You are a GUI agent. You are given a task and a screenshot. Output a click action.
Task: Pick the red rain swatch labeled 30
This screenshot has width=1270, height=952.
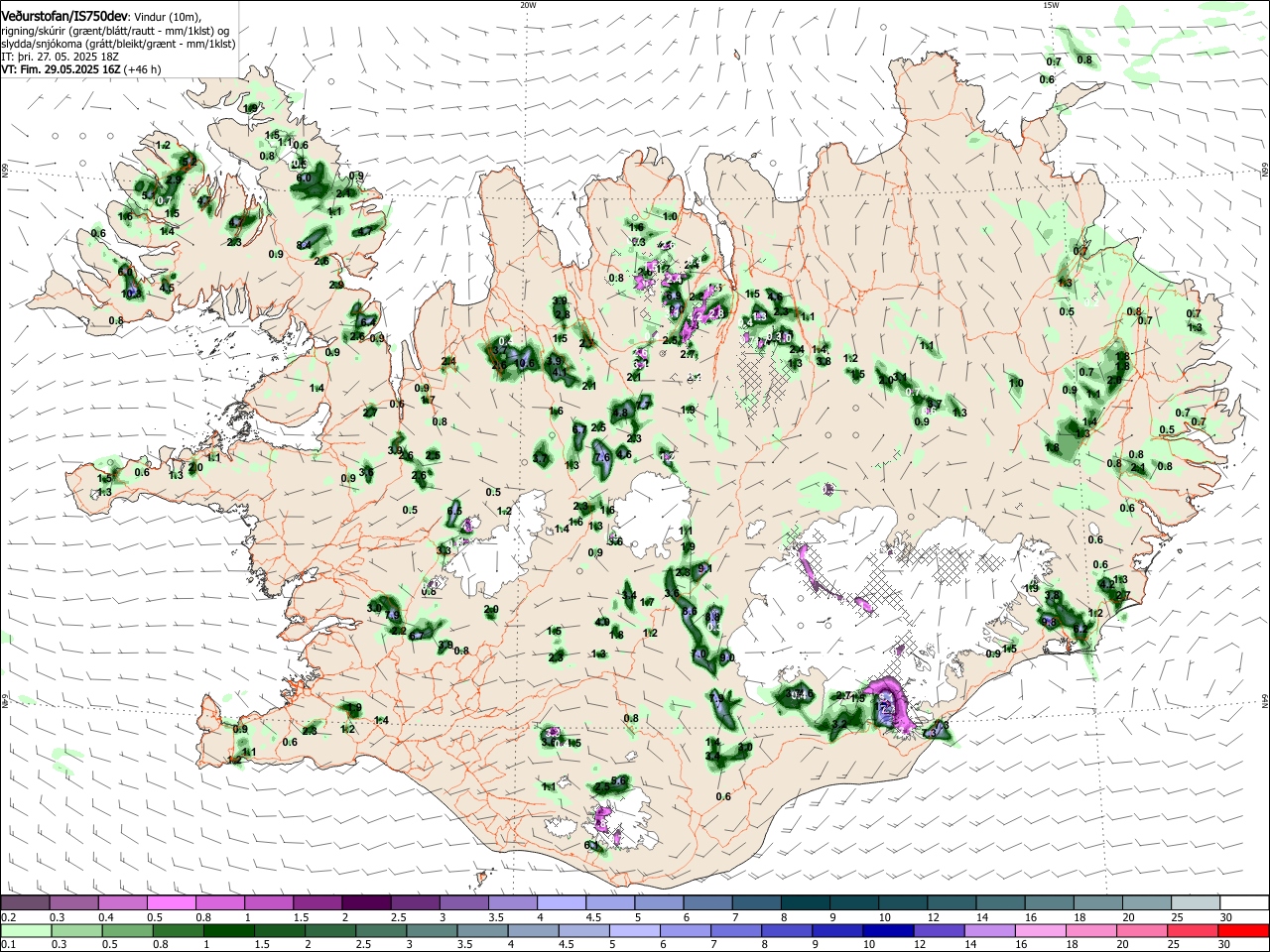[1243, 930]
